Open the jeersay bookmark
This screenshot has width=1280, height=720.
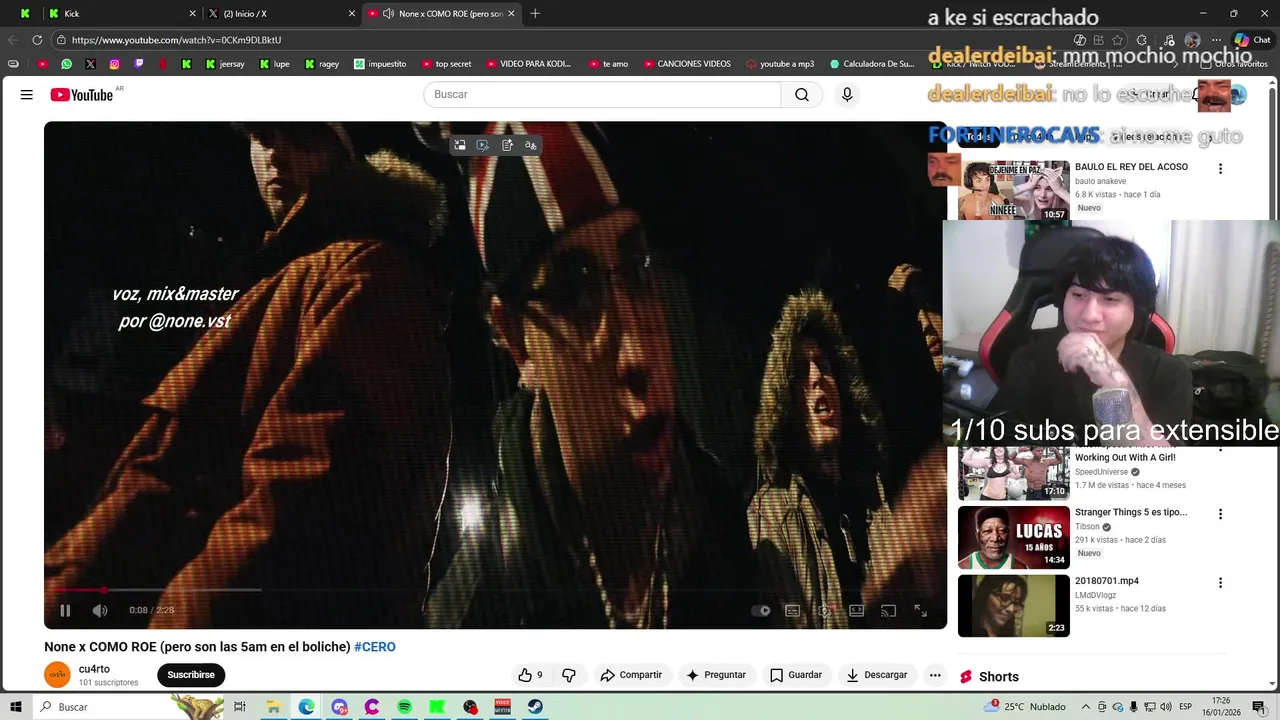(224, 64)
